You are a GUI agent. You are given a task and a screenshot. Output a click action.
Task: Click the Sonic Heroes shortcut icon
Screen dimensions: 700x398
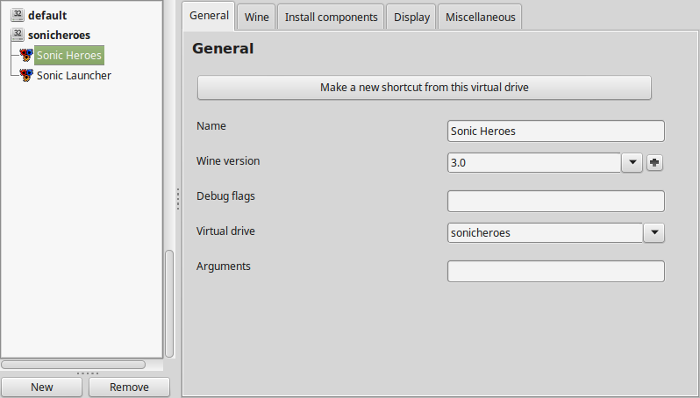(x=26, y=55)
